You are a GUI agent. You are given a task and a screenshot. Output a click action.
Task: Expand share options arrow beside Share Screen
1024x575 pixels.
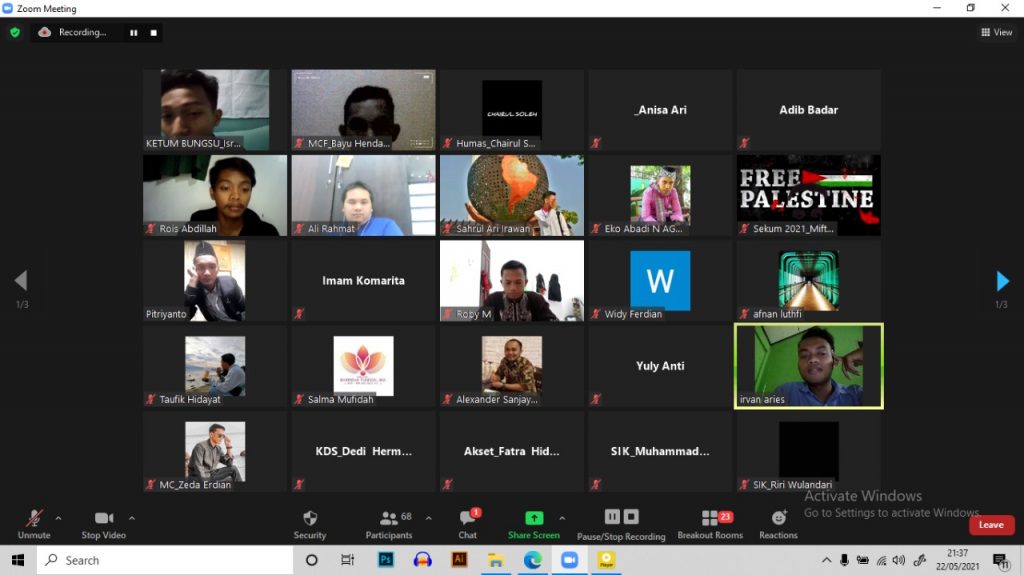coord(562,518)
